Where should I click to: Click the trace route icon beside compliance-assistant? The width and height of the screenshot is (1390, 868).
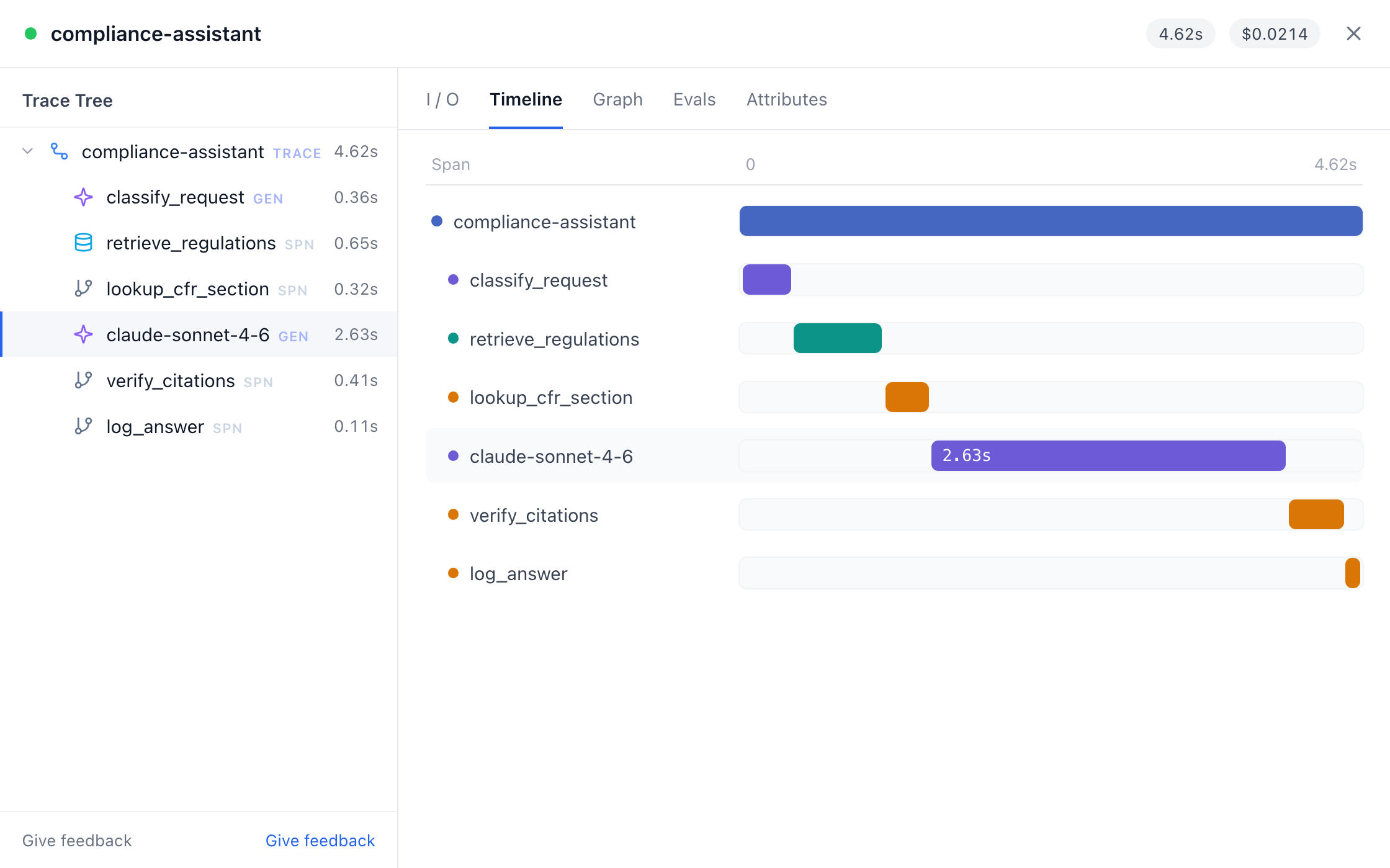click(x=60, y=151)
